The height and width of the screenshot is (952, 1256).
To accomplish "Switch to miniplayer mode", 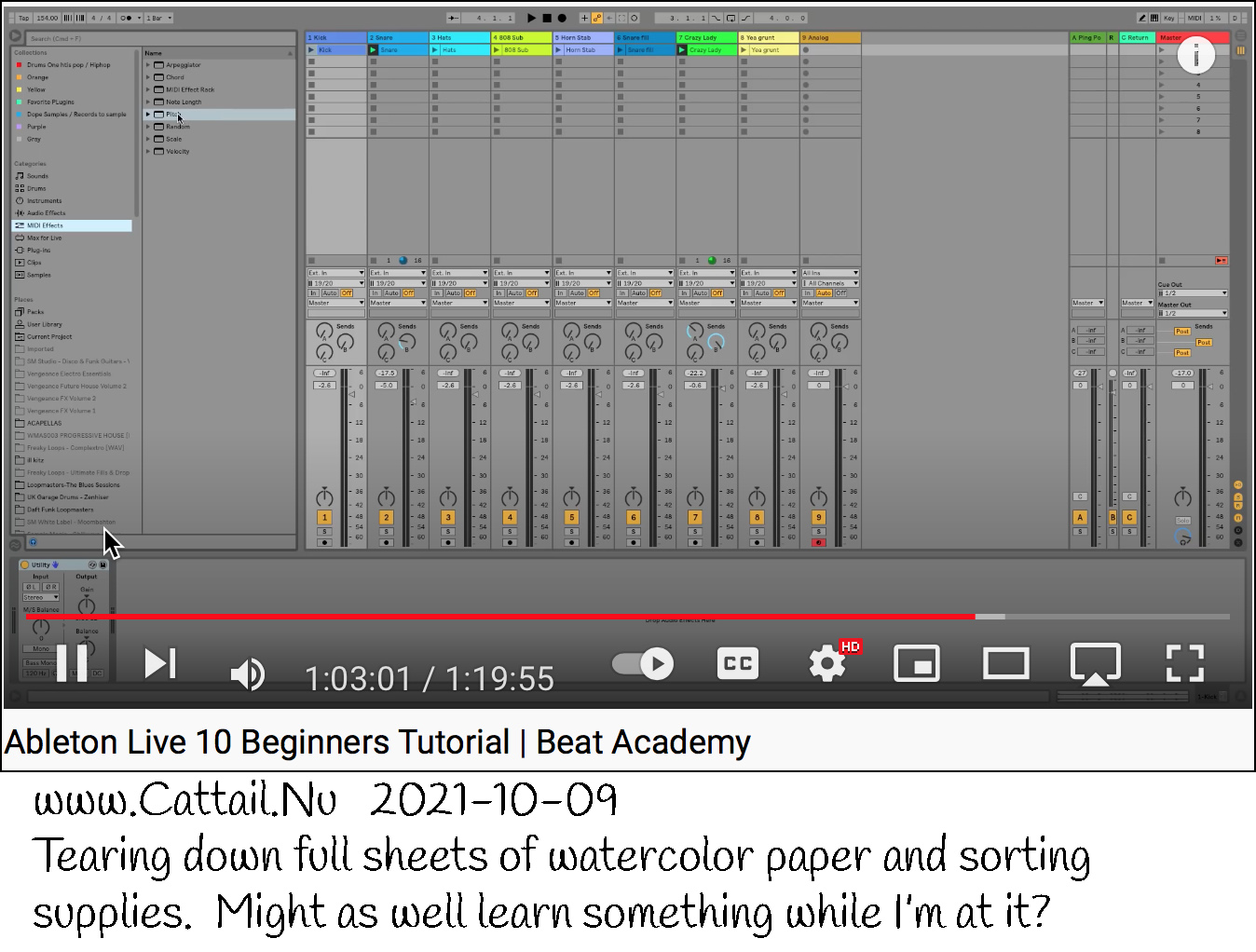I will [x=917, y=663].
